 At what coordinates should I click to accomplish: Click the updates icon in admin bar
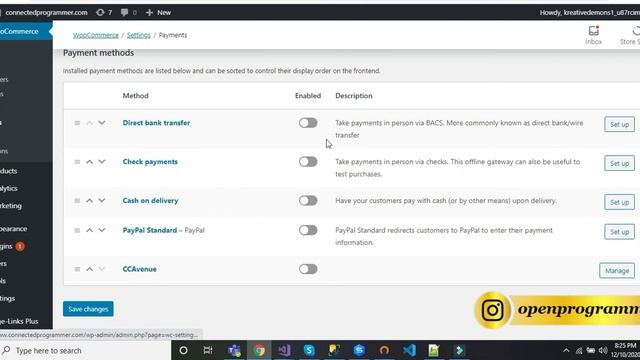(104, 12)
